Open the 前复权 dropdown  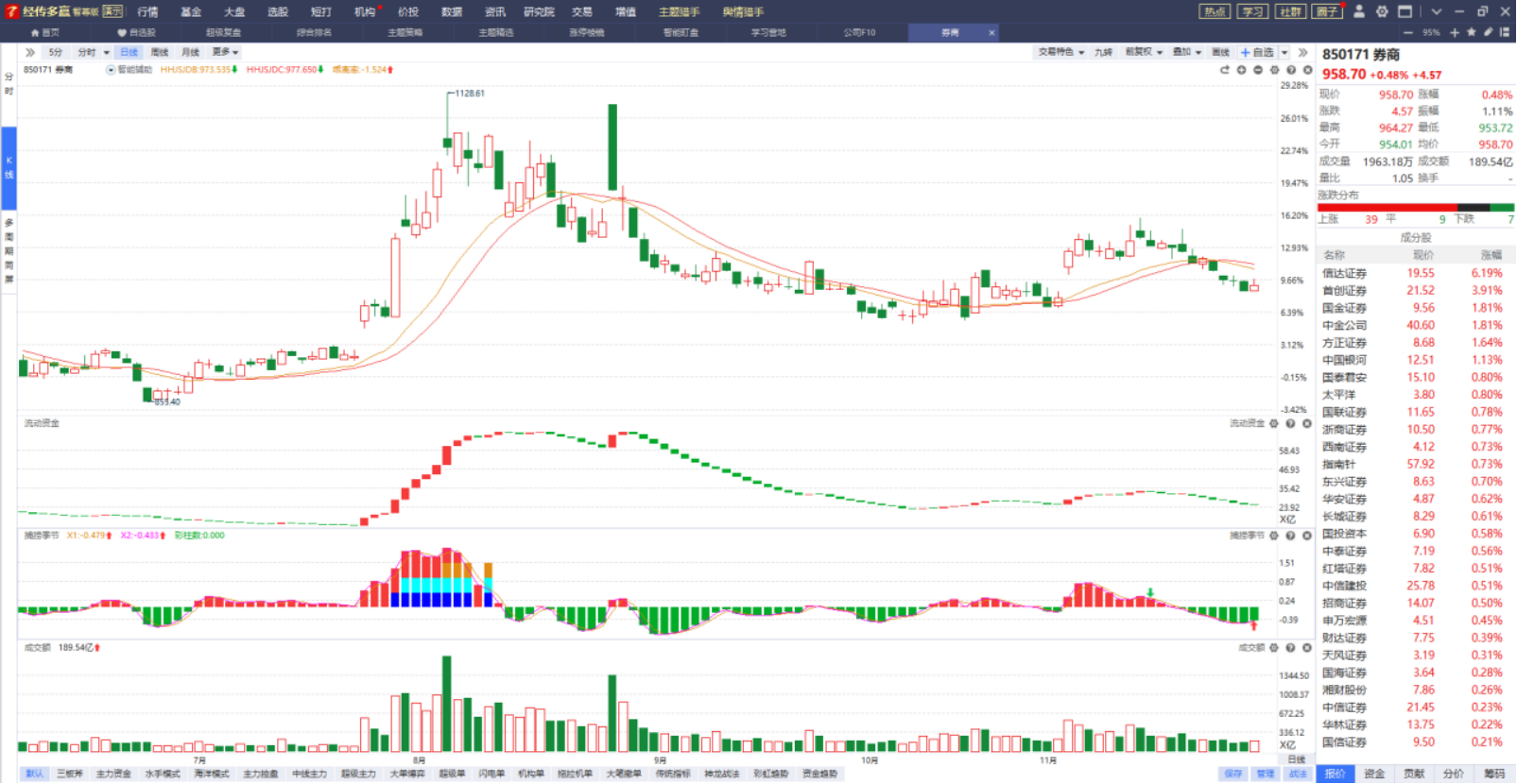(1144, 53)
